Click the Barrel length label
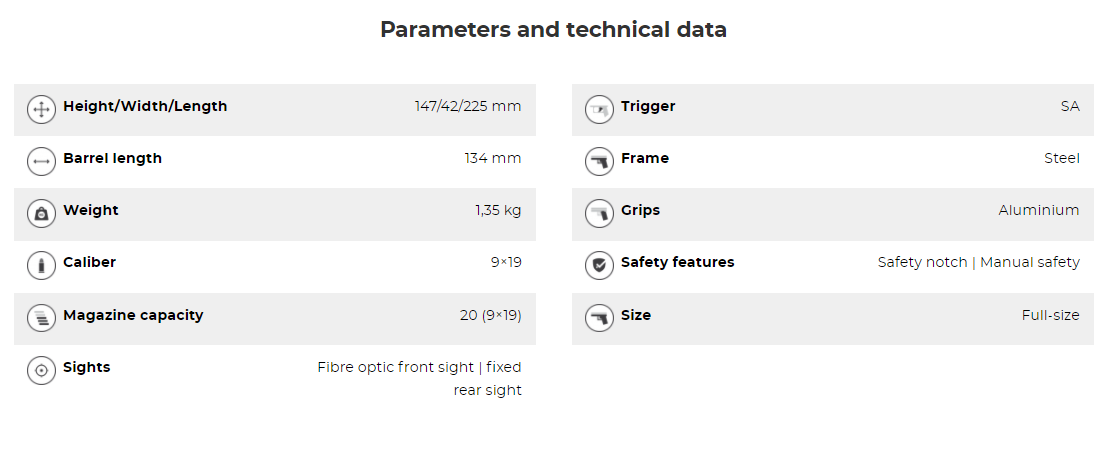Image resolution: width=1109 pixels, height=454 pixels. 112,158
